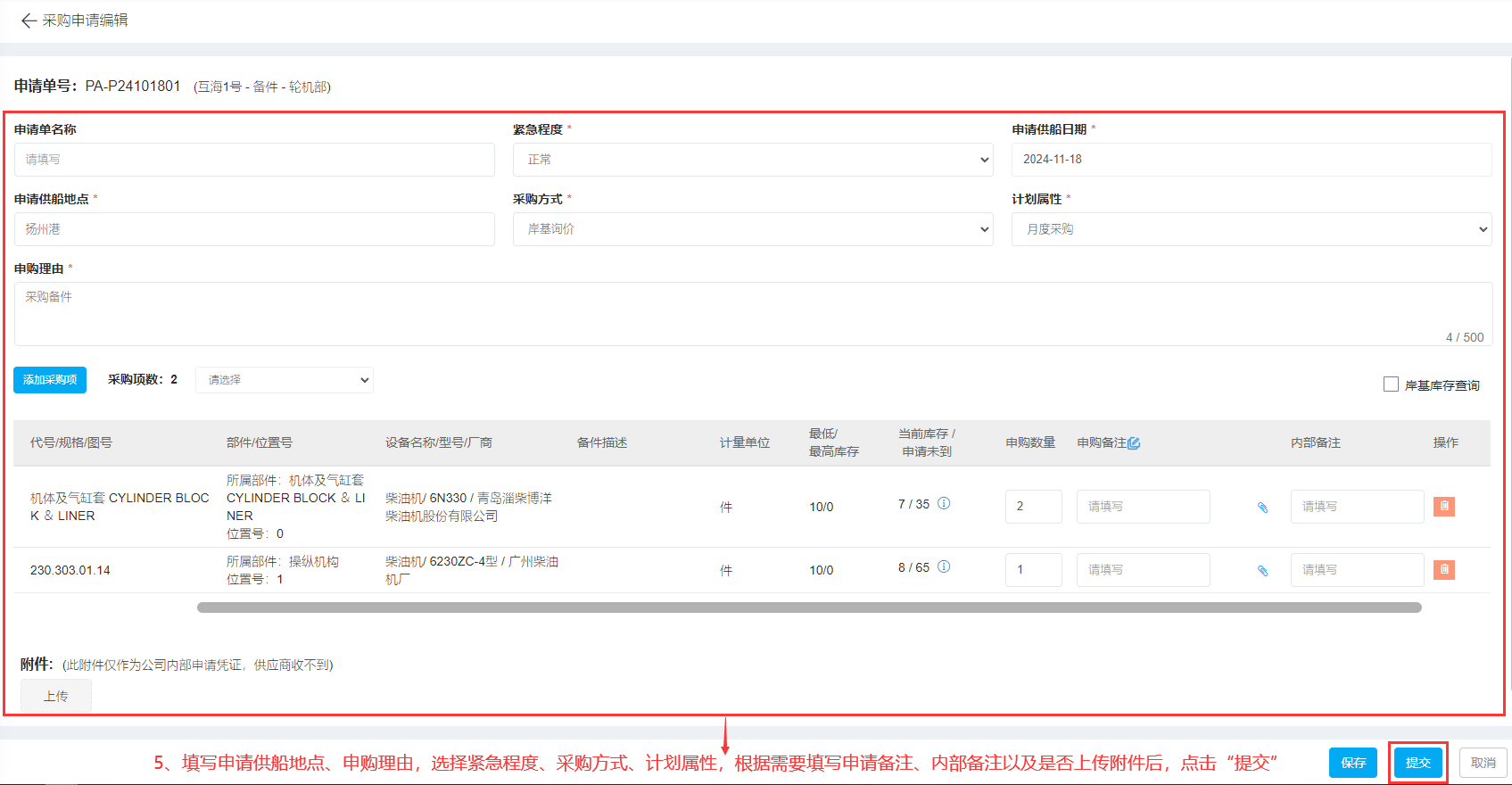
Task: Open the edit icon beside 申购备注 header
Action: click(x=1134, y=442)
